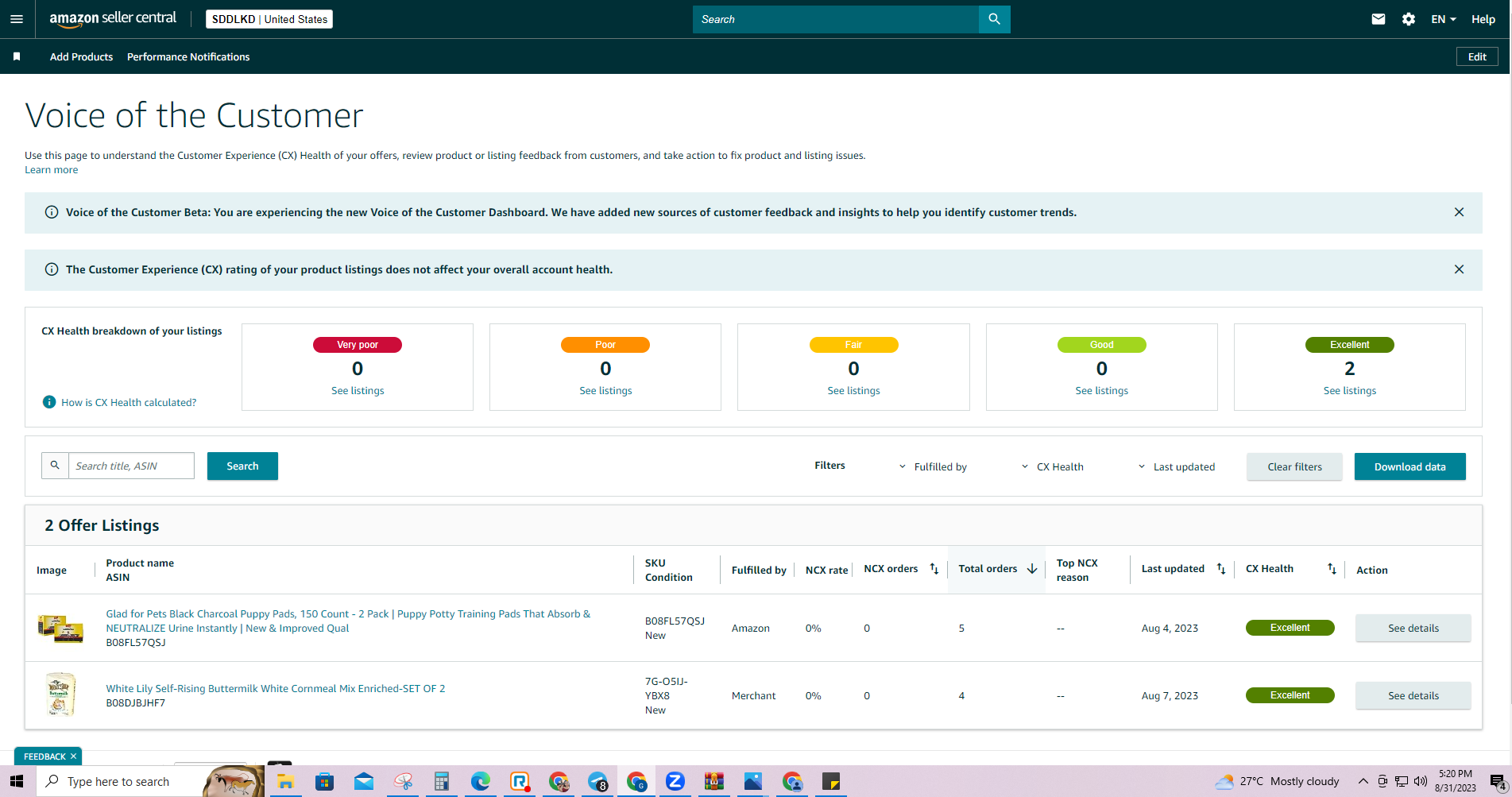See details for White Lily Cornmeal listing

click(x=1413, y=696)
